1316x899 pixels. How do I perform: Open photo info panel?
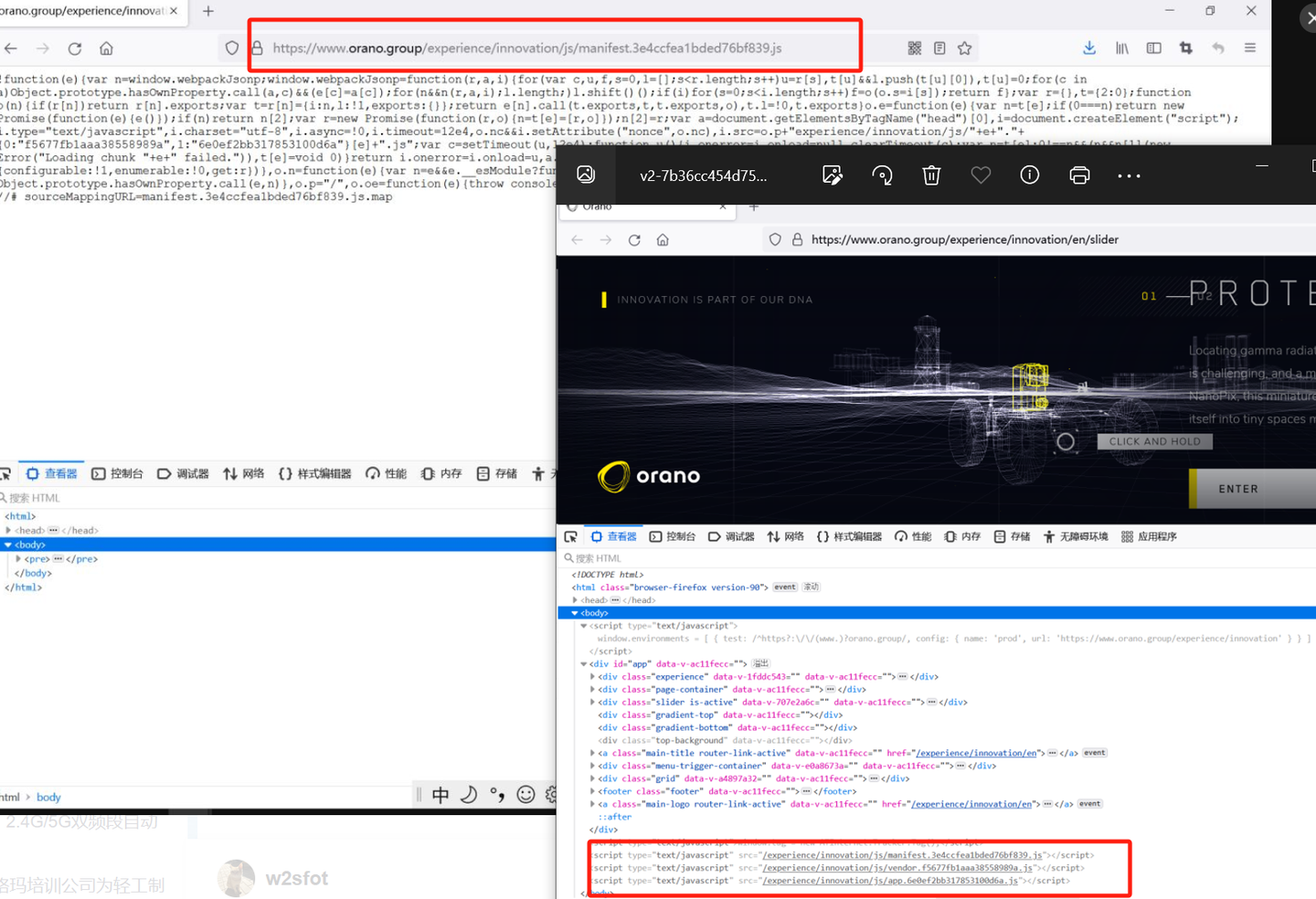(1030, 175)
